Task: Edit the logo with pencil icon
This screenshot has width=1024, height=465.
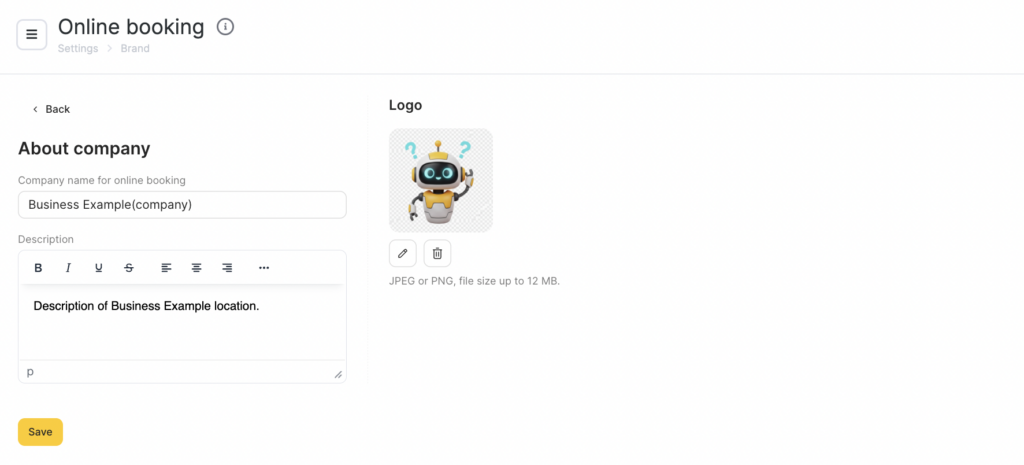Action: (403, 253)
